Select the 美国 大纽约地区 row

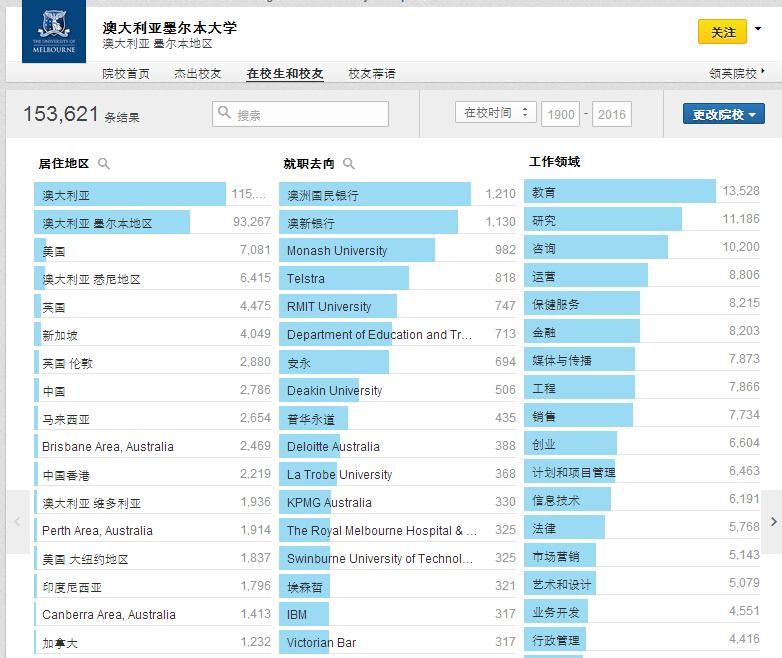153,558
